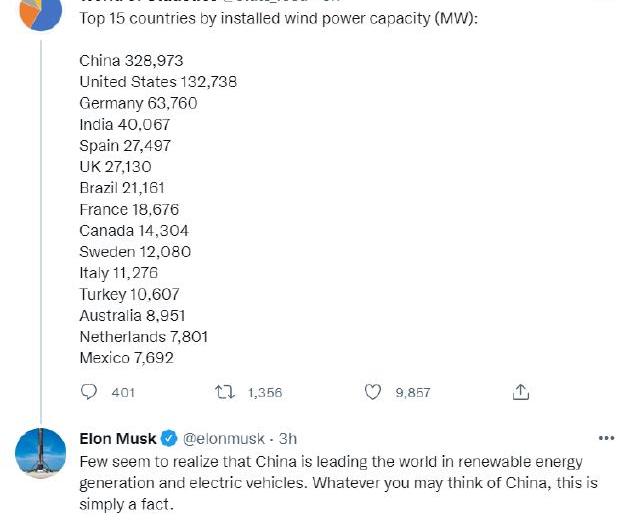Screen dimensions: 630x527
Task: Open Elon Musk's profile picture
Action: (40, 453)
